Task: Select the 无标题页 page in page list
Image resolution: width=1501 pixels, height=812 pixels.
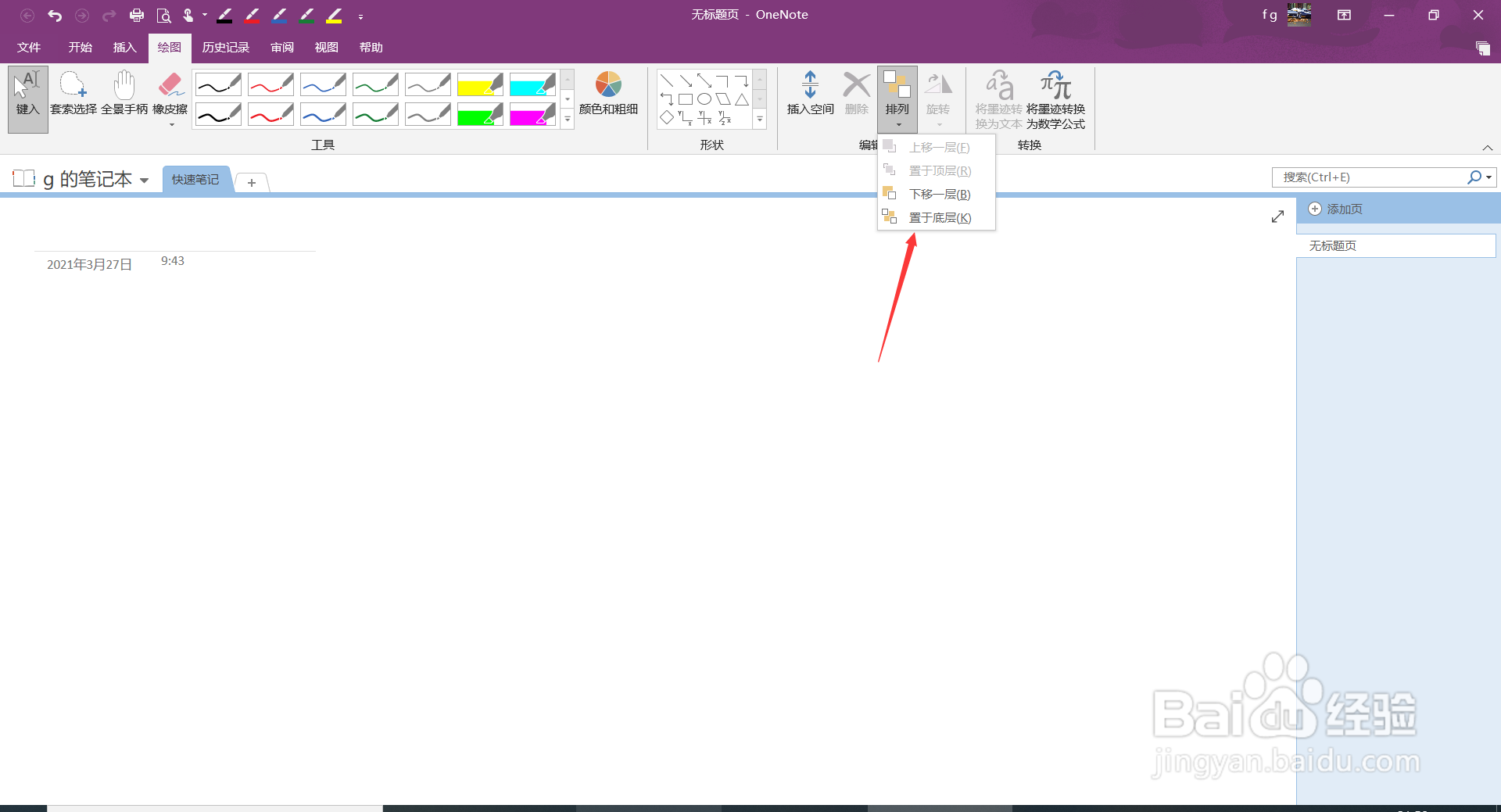Action: [1395, 245]
